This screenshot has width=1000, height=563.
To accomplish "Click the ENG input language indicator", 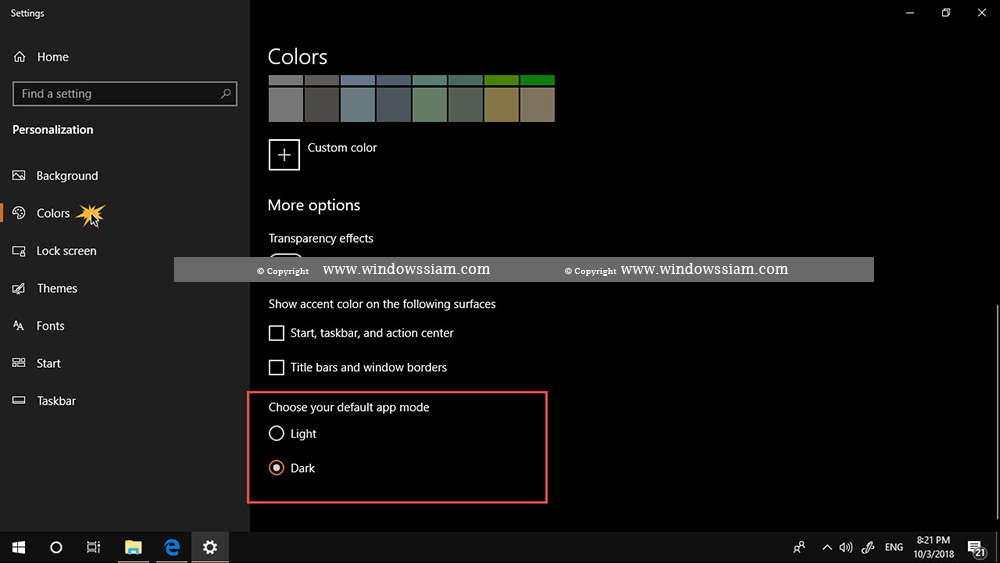I will coord(893,547).
